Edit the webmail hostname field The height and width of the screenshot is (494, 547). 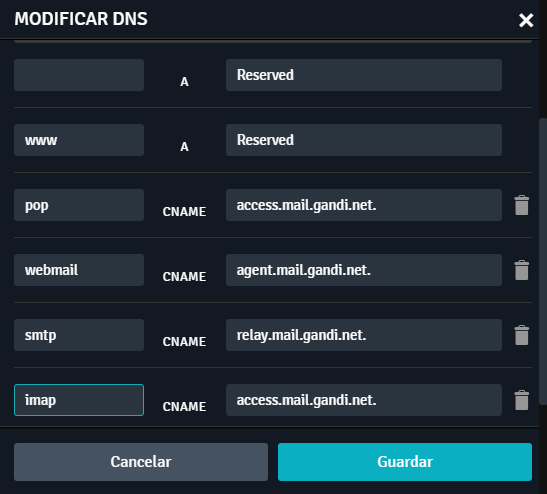coord(79,270)
